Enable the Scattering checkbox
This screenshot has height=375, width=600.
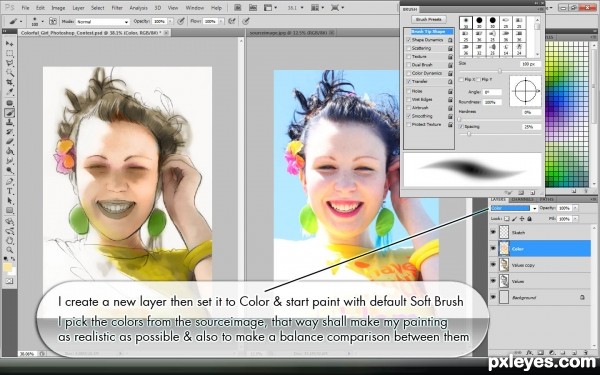click(409, 48)
